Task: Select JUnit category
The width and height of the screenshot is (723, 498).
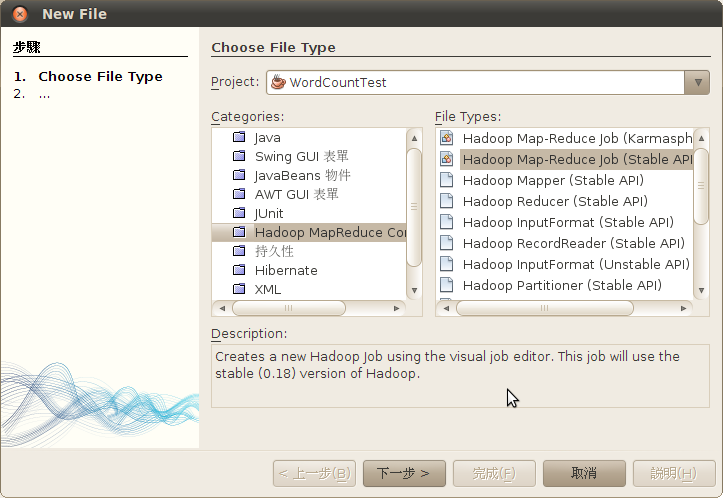Action: (x=309, y=213)
